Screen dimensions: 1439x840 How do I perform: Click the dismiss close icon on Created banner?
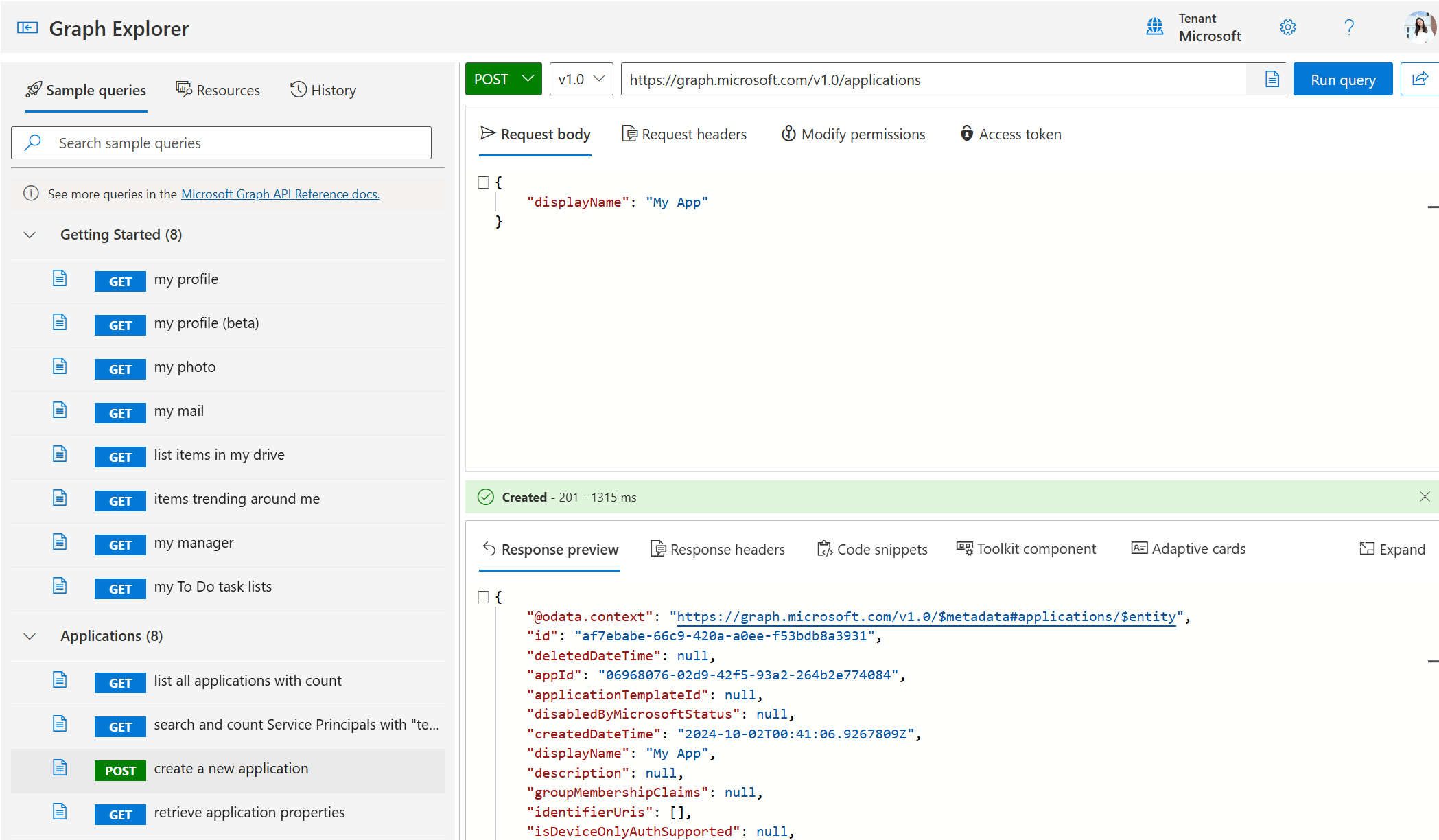(1425, 497)
